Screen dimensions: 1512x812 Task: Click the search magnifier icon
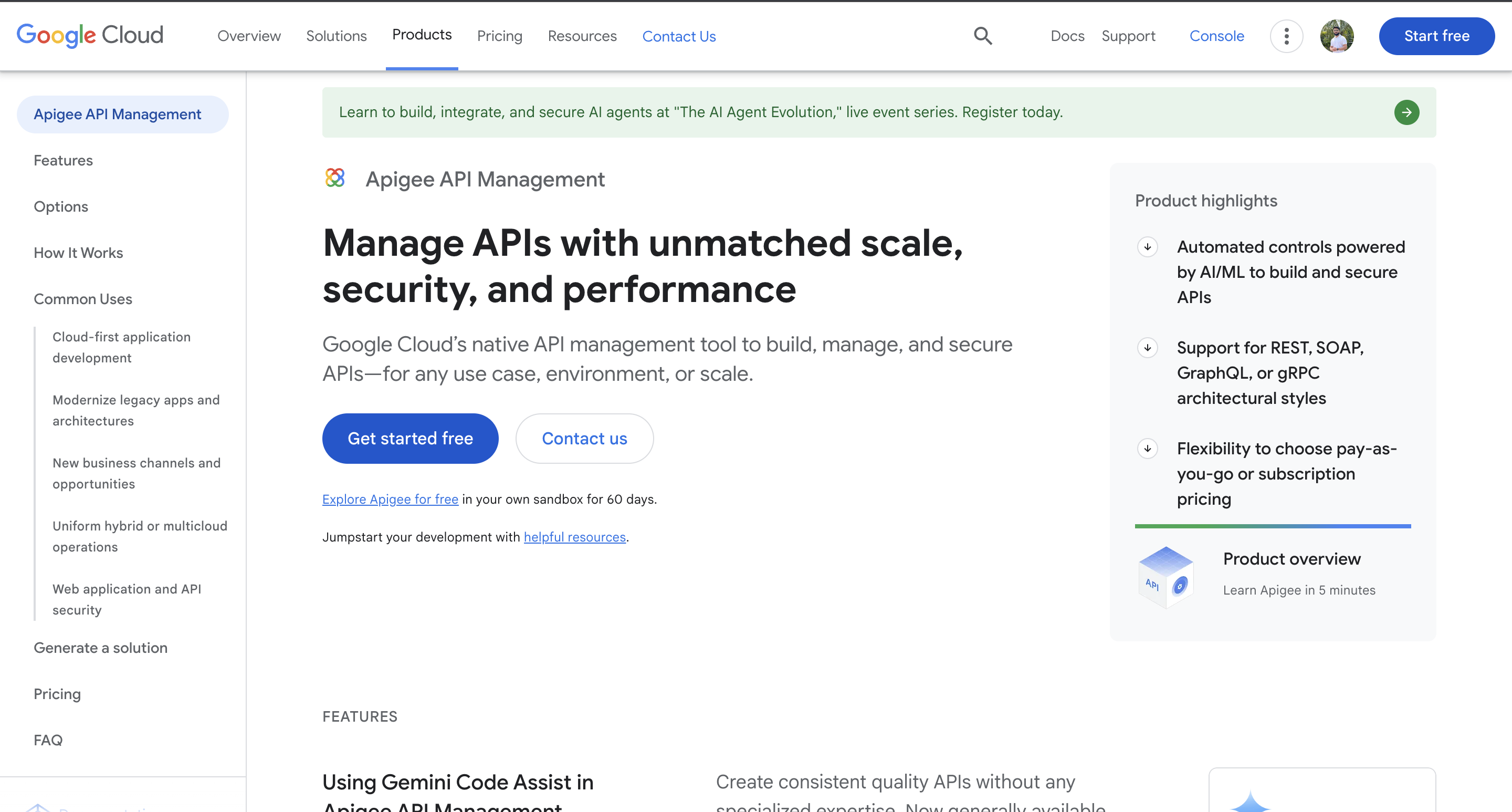(983, 36)
